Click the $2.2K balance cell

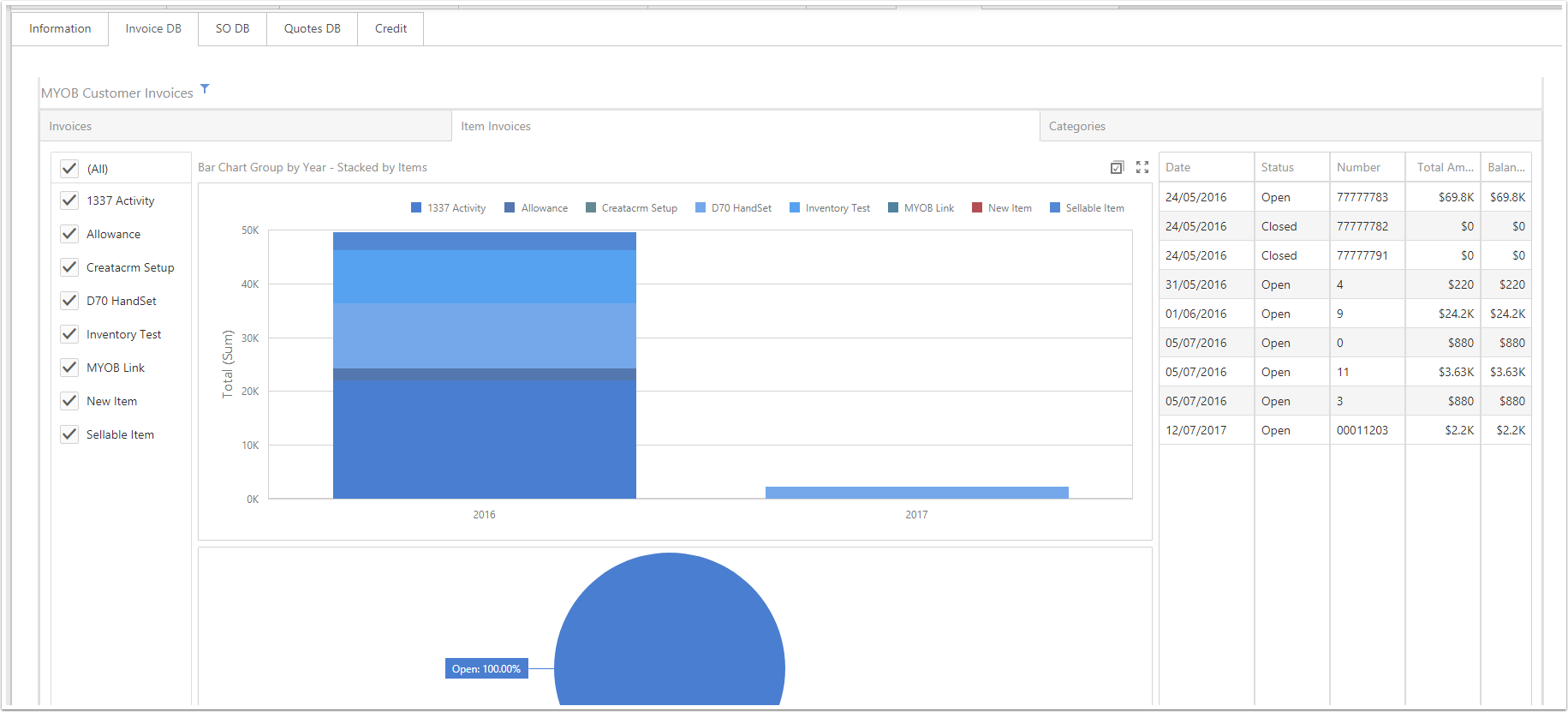[x=1506, y=430]
